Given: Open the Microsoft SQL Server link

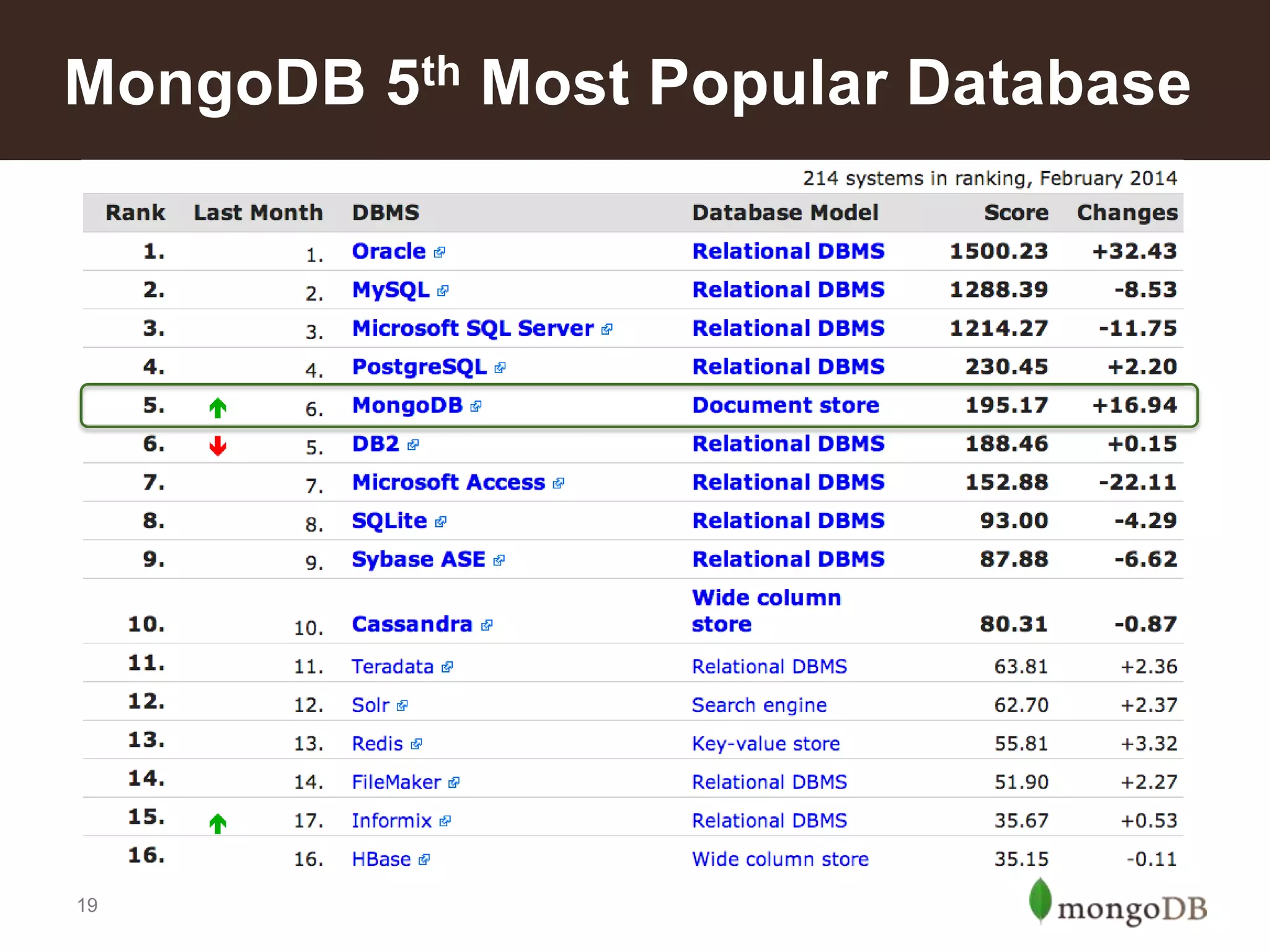Looking at the screenshot, I should coord(473,328).
